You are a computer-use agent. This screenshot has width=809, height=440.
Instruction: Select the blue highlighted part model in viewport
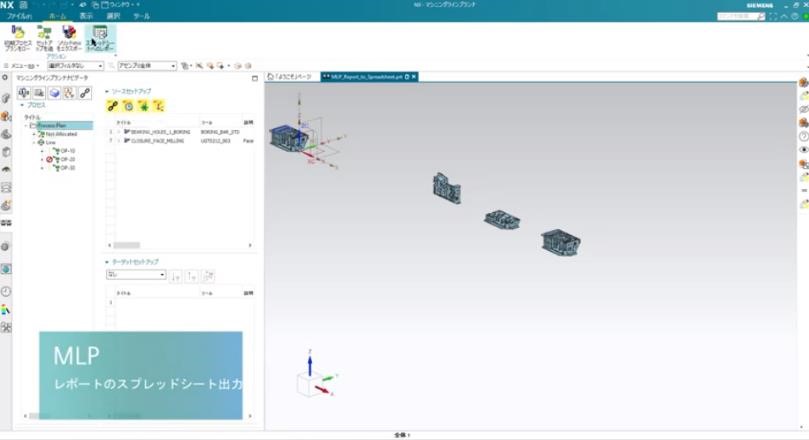pos(288,137)
